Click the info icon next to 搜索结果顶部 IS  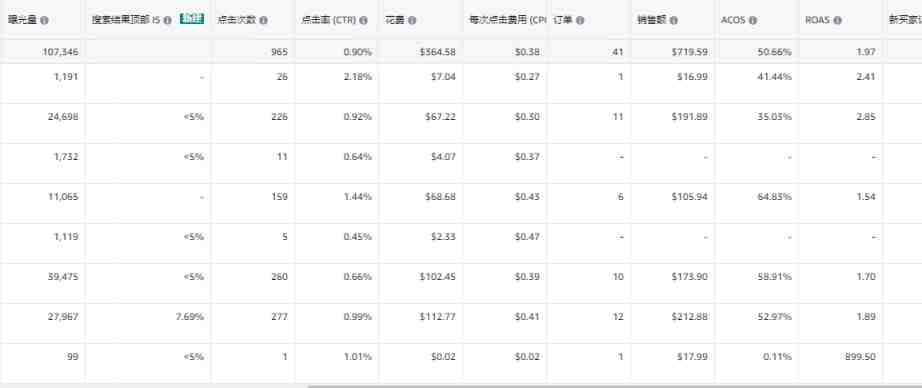pos(168,21)
